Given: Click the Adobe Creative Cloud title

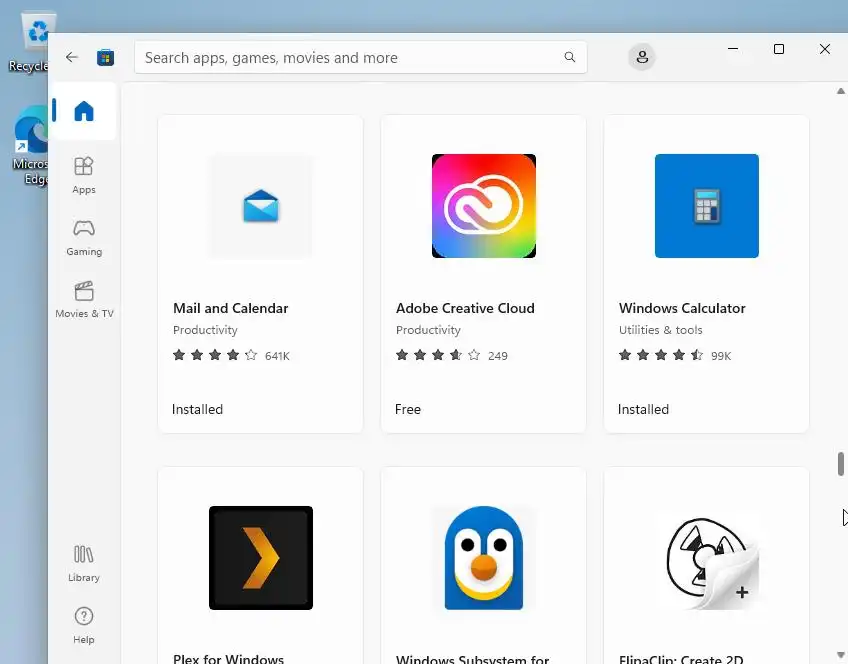Looking at the screenshot, I should [x=465, y=308].
